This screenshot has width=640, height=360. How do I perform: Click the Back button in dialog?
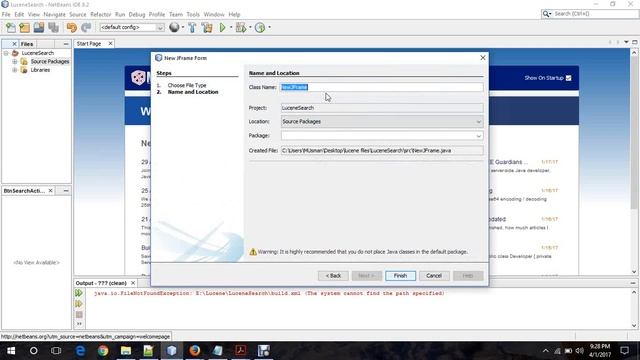(333, 276)
